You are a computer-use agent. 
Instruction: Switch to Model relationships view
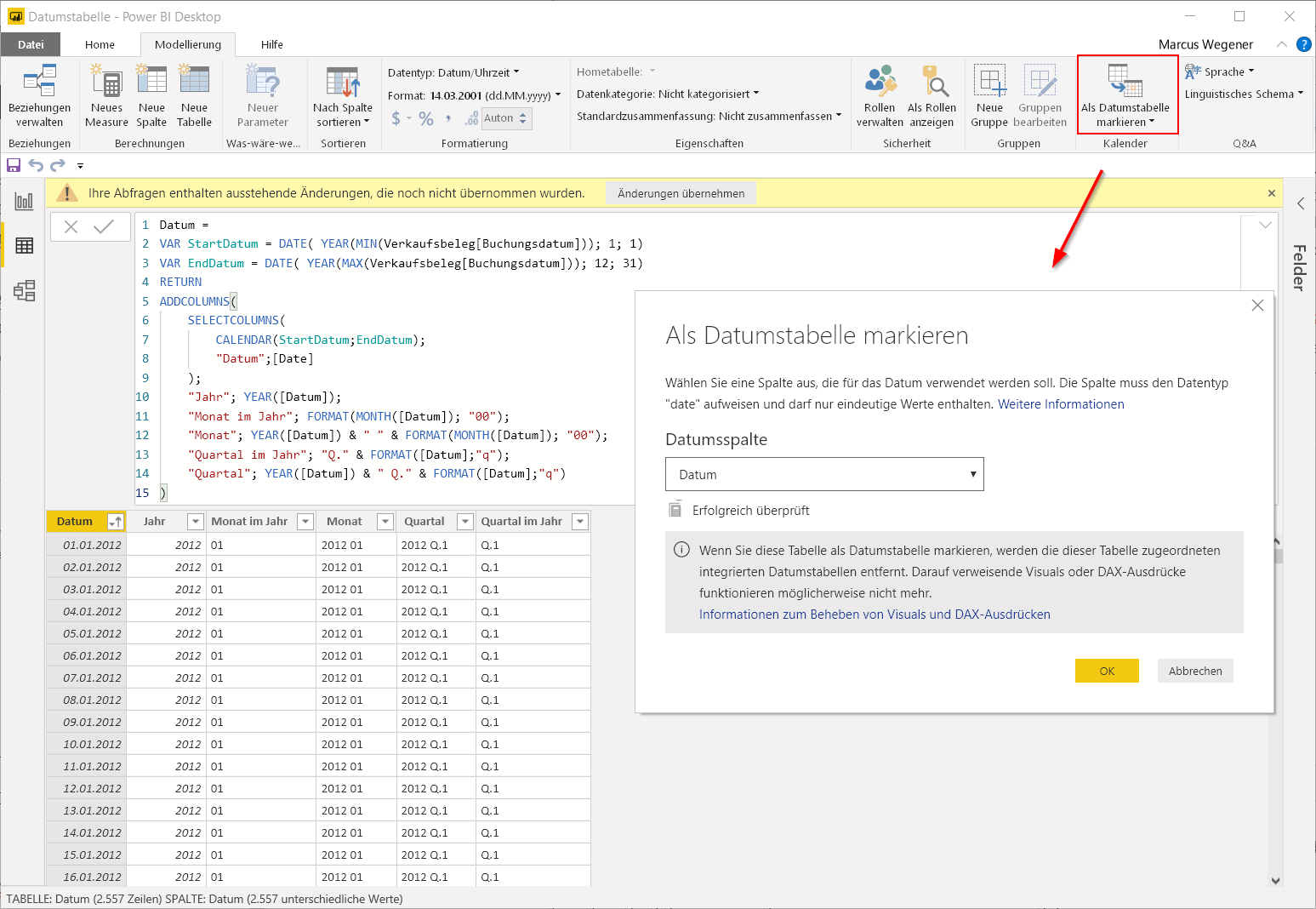24,291
